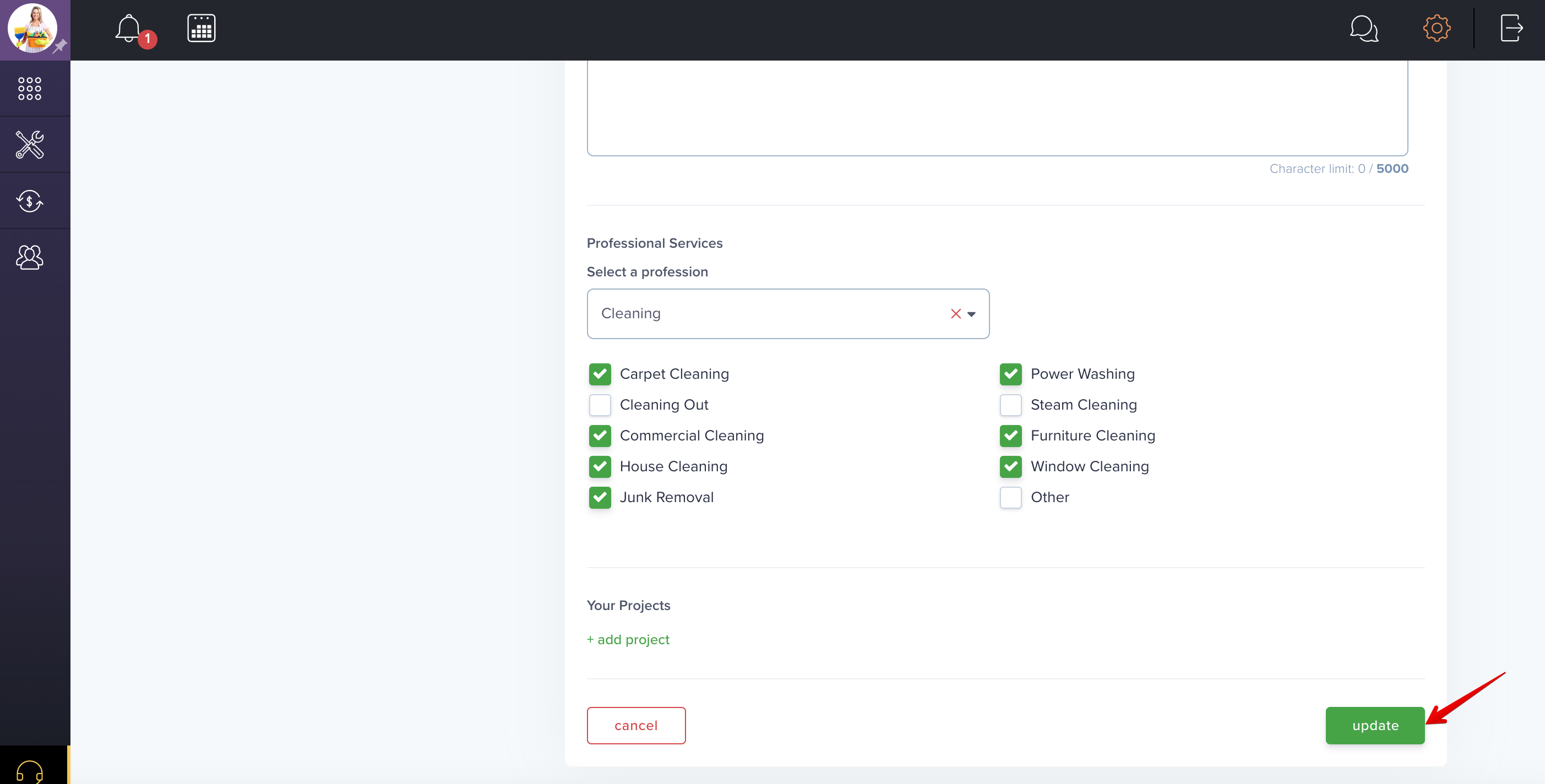Open the team members sidebar icon
Screen dimensions: 1545x784
29,257
